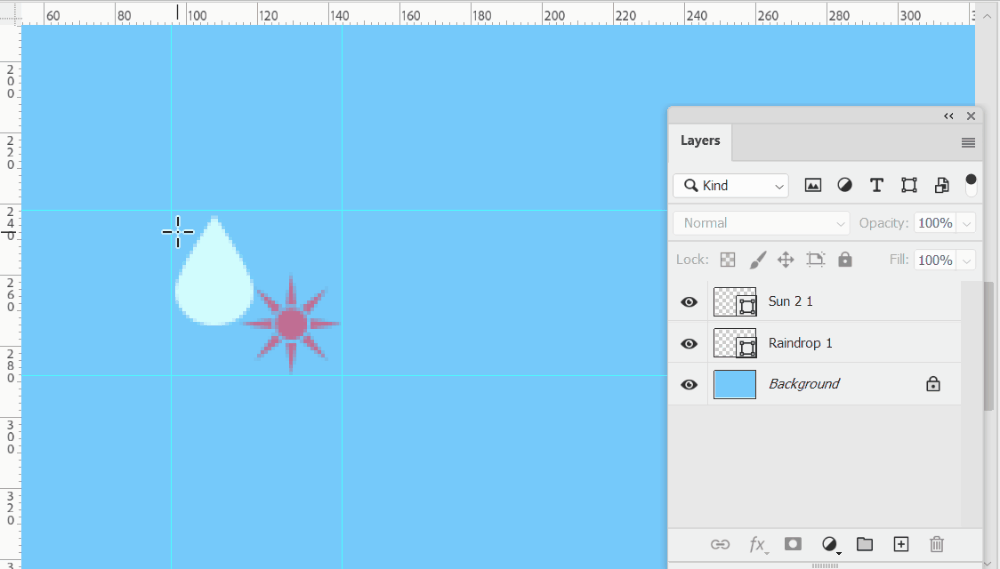Hide the Sun 2 1 layer
The image size is (1000, 569).
(689, 302)
